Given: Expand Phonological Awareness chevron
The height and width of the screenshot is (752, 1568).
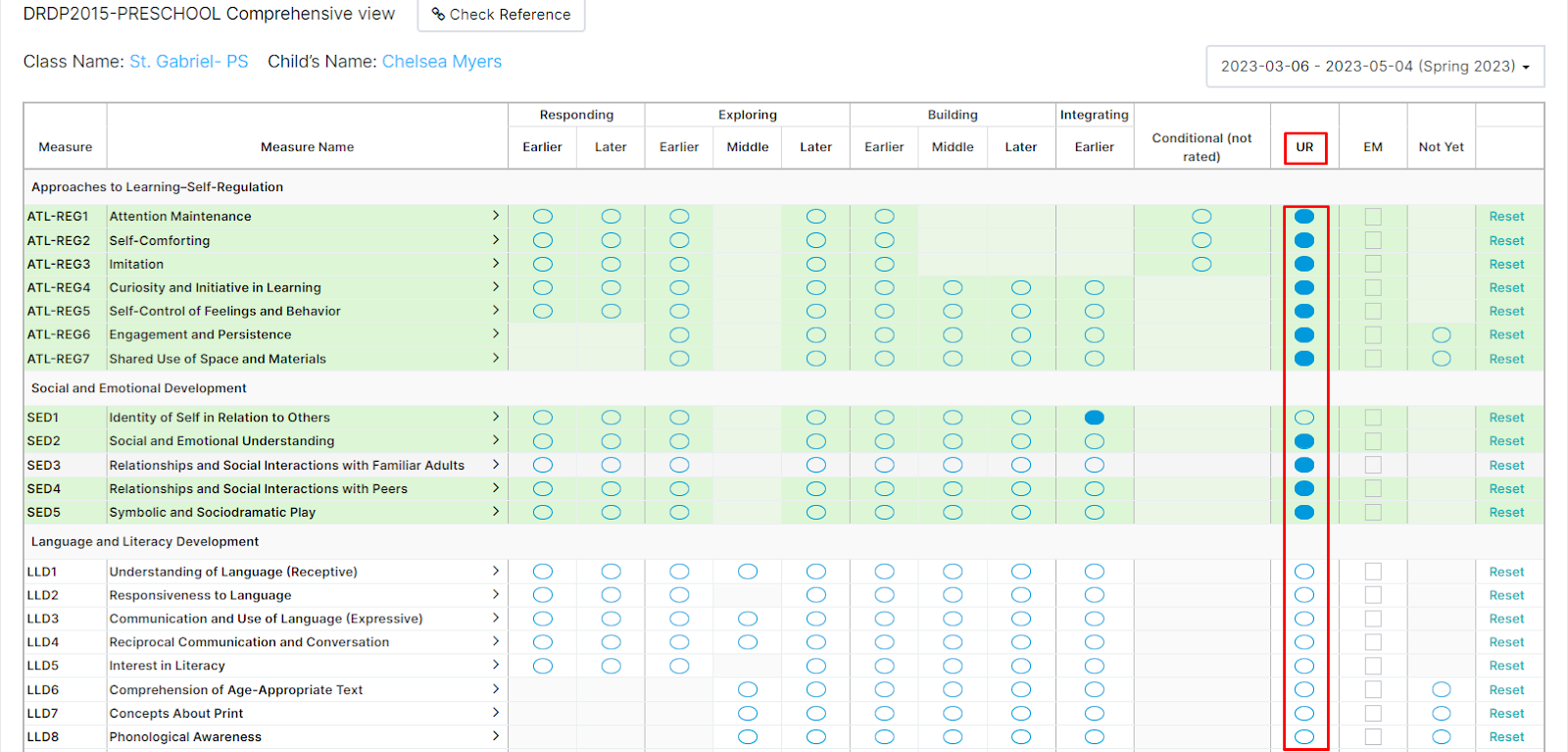Looking at the screenshot, I should (x=495, y=736).
